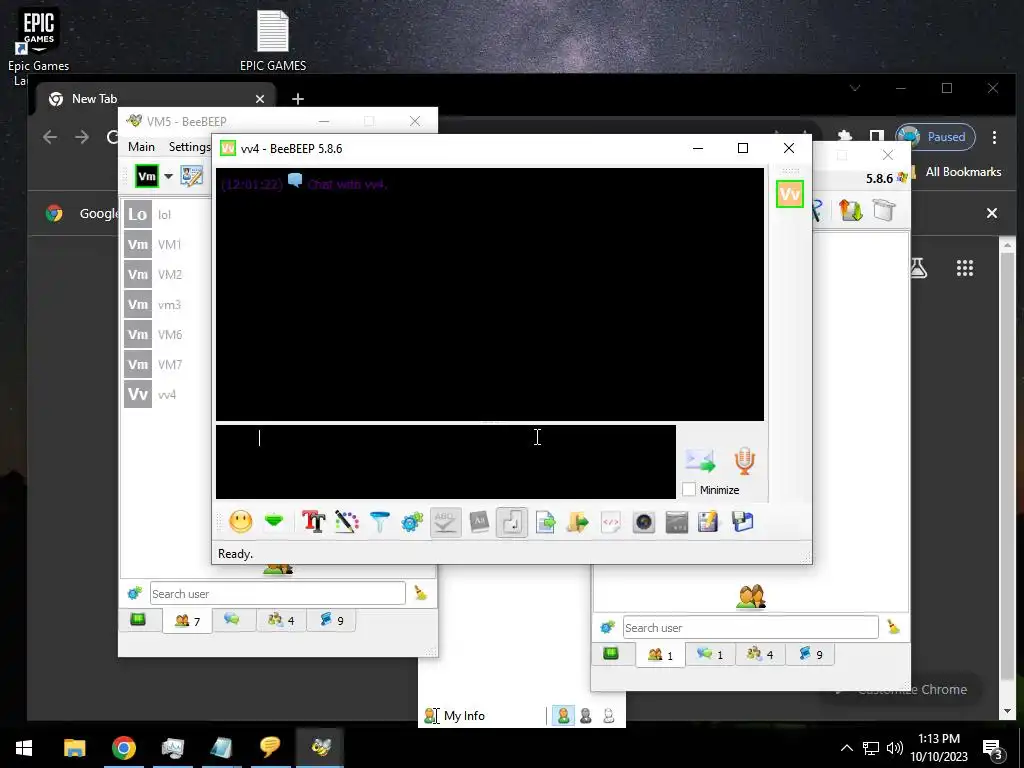This screenshot has width=1024, height=768.
Task: Open the Main menu in VM5 BeeBEEP
Action: pyautogui.click(x=141, y=146)
